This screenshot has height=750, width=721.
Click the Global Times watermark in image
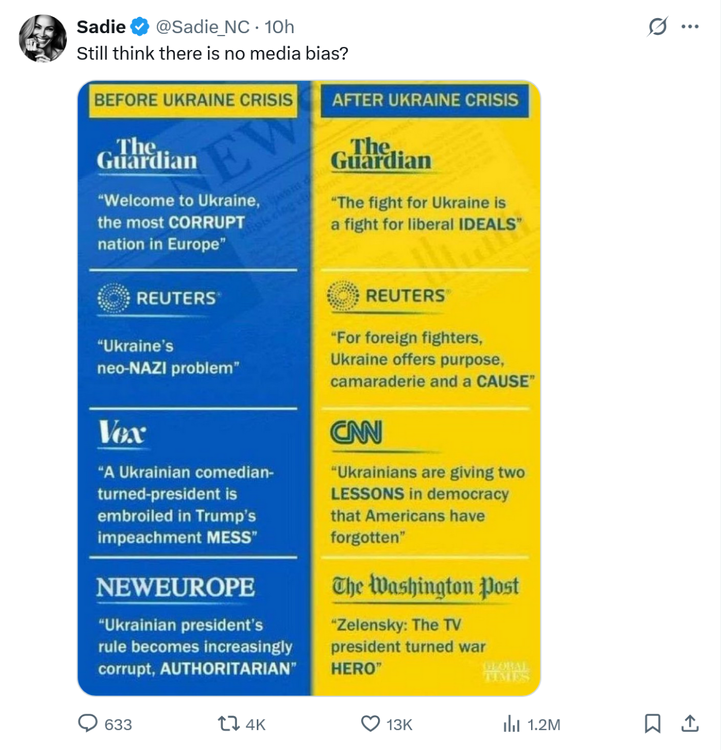[x=504, y=671]
